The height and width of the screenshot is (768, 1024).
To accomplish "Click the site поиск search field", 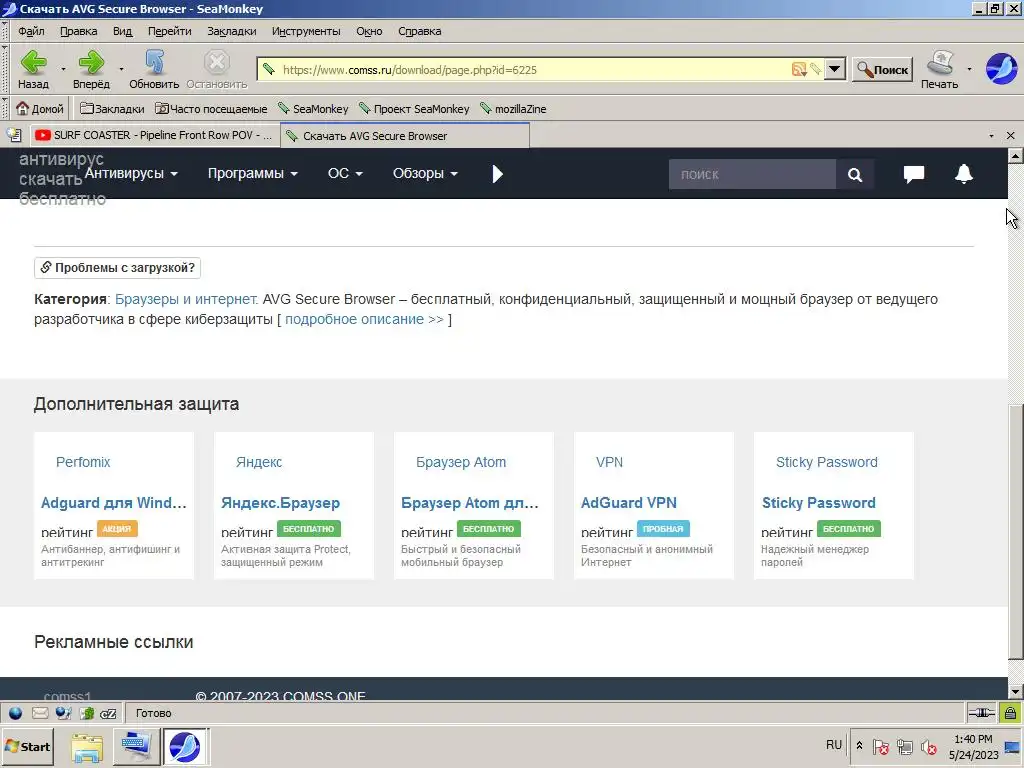I will (x=752, y=174).
